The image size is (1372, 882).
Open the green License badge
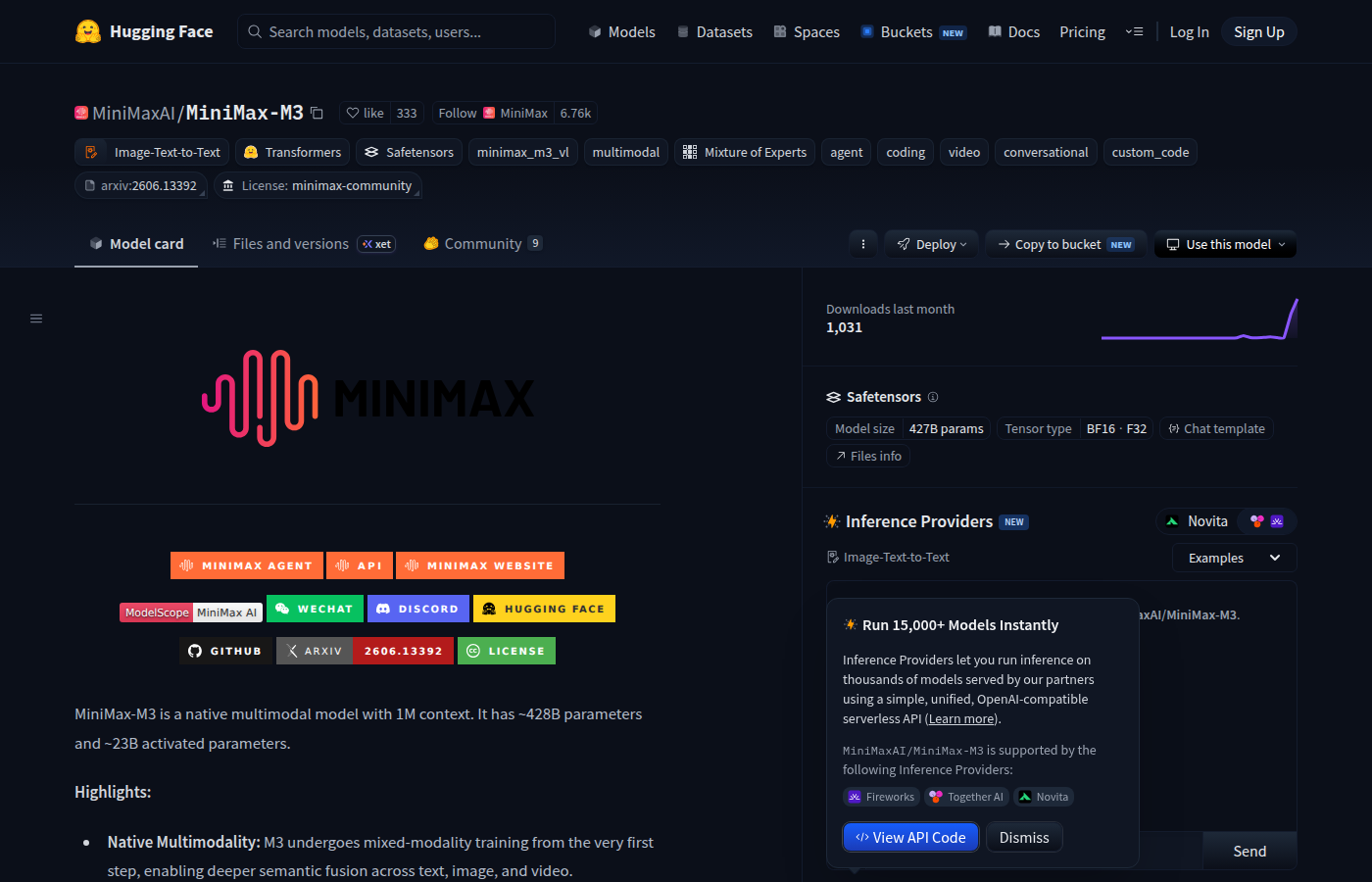(x=507, y=651)
